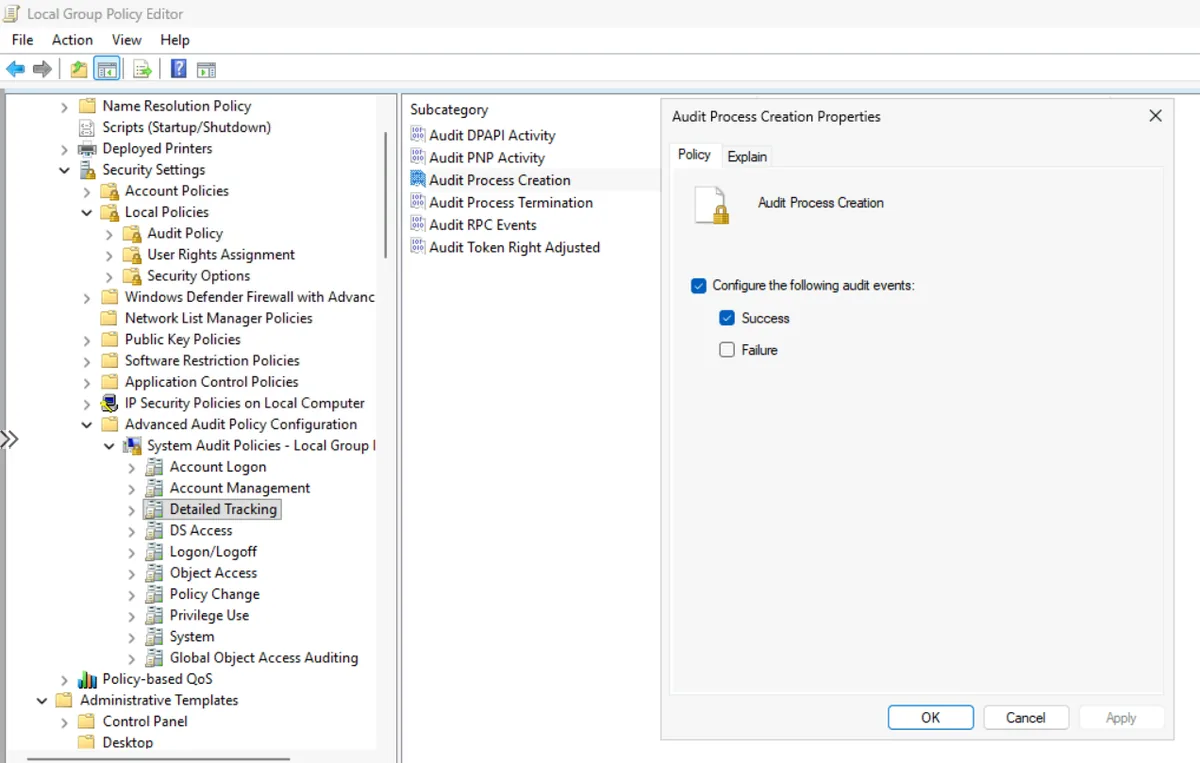Screen dimensions: 1200x763
Task: Select Global Object Access Auditing
Action: (264, 658)
